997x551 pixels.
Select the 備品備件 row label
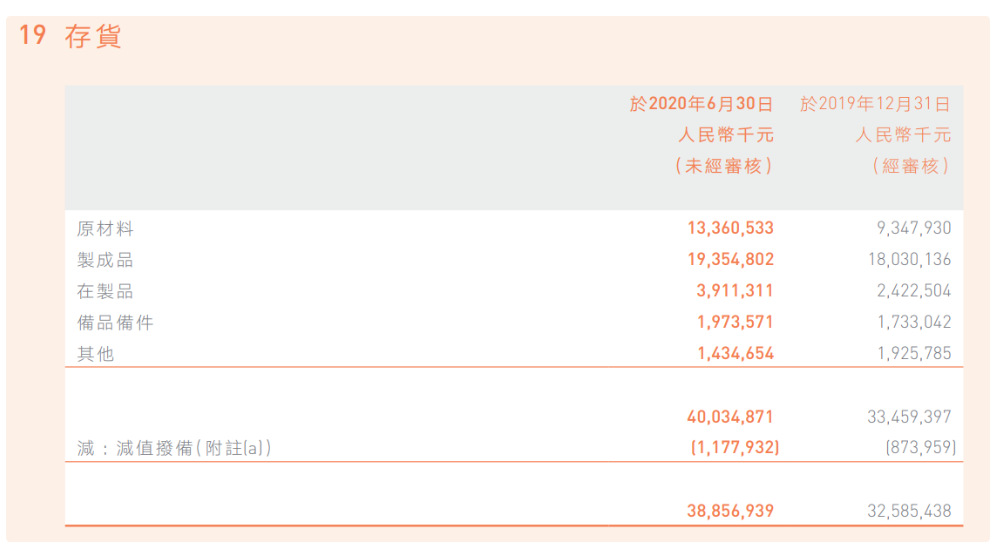[x=115, y=323]
